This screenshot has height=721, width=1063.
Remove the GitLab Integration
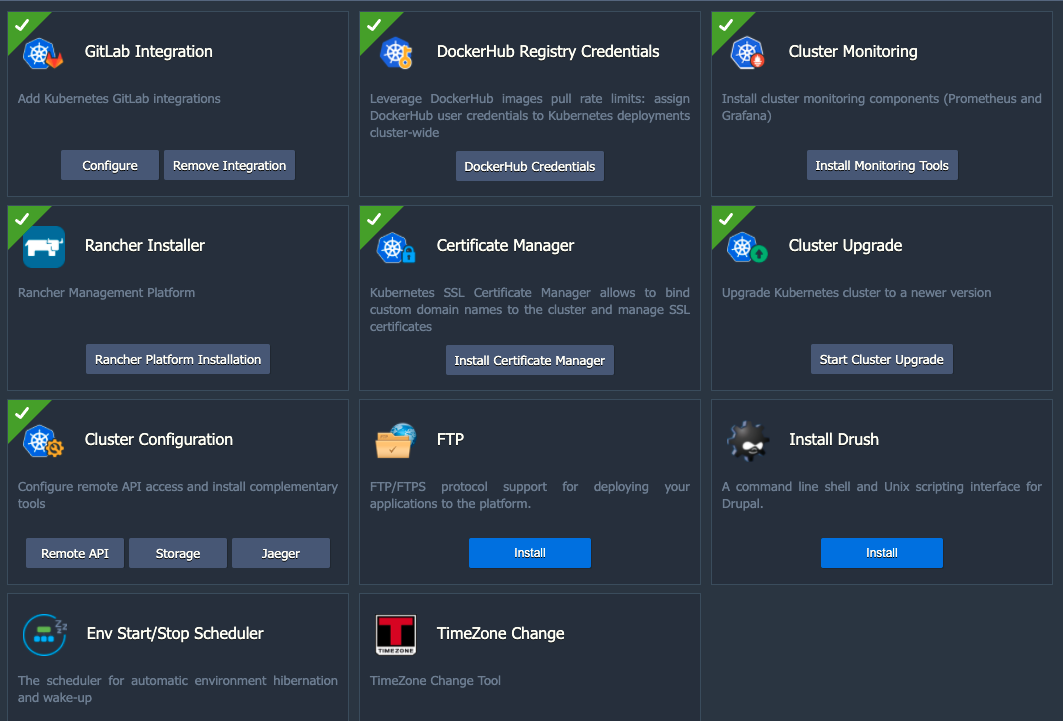click(x=229, y=165)
